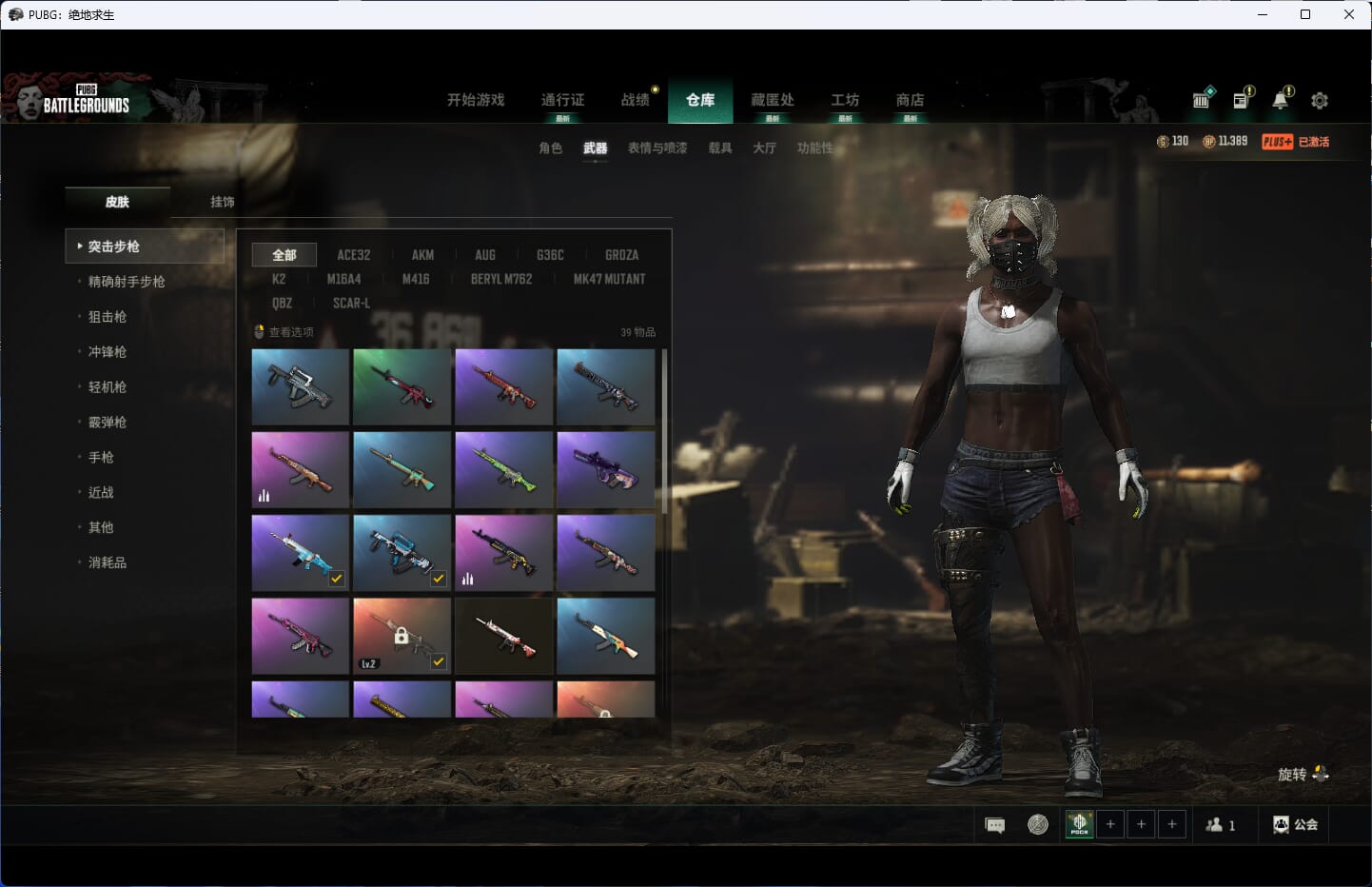Select the red rifle skin on green background
The width and height of the screenshot is (1372, 887).
point(402,386)
